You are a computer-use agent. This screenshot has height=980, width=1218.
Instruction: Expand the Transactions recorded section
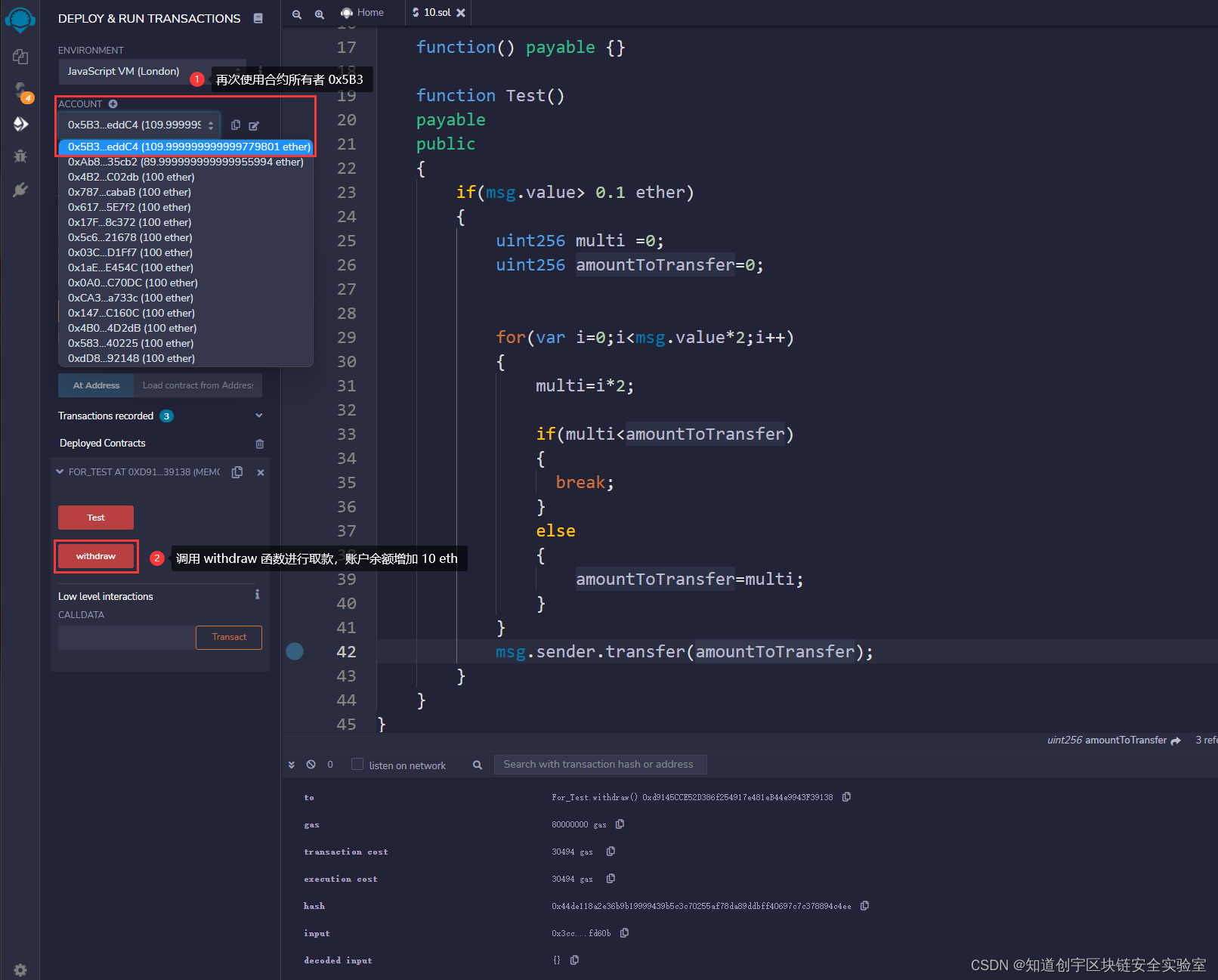pos(259,416)
